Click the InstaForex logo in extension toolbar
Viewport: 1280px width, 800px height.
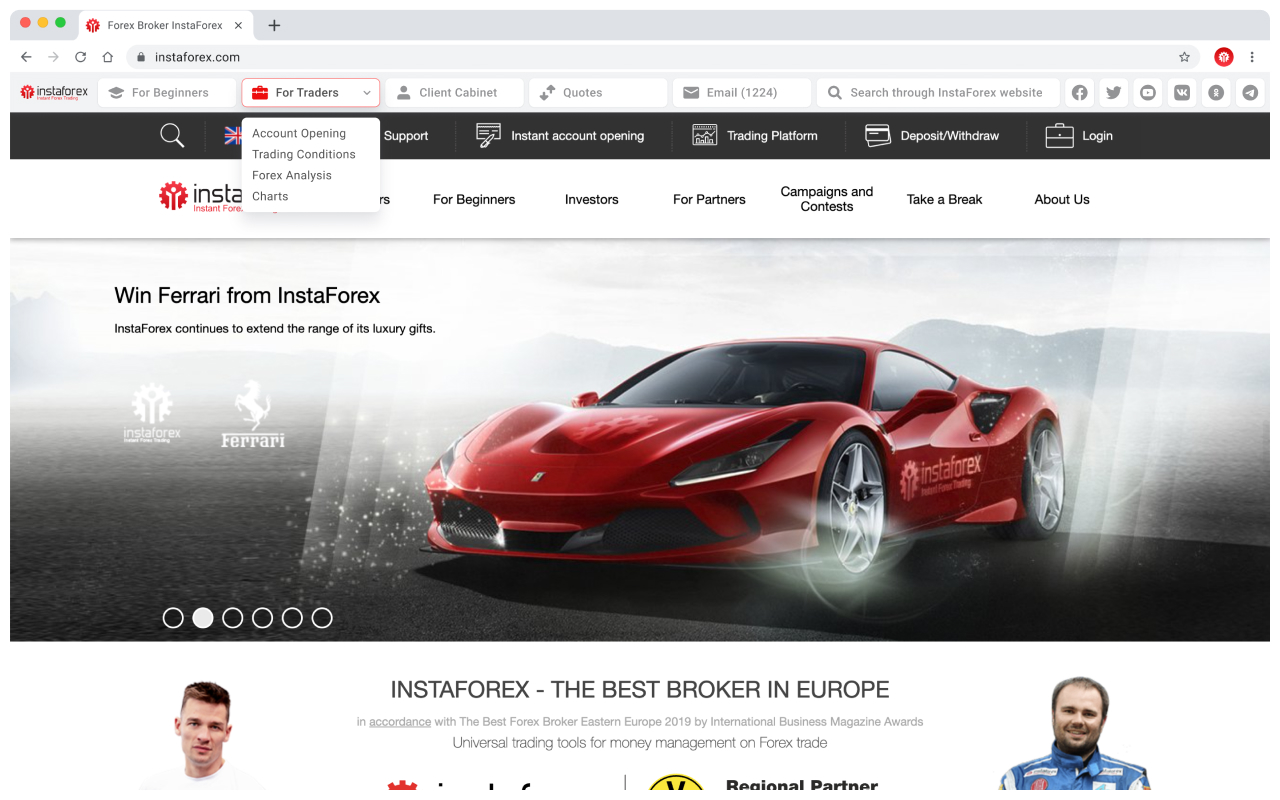tap(54, 92)
